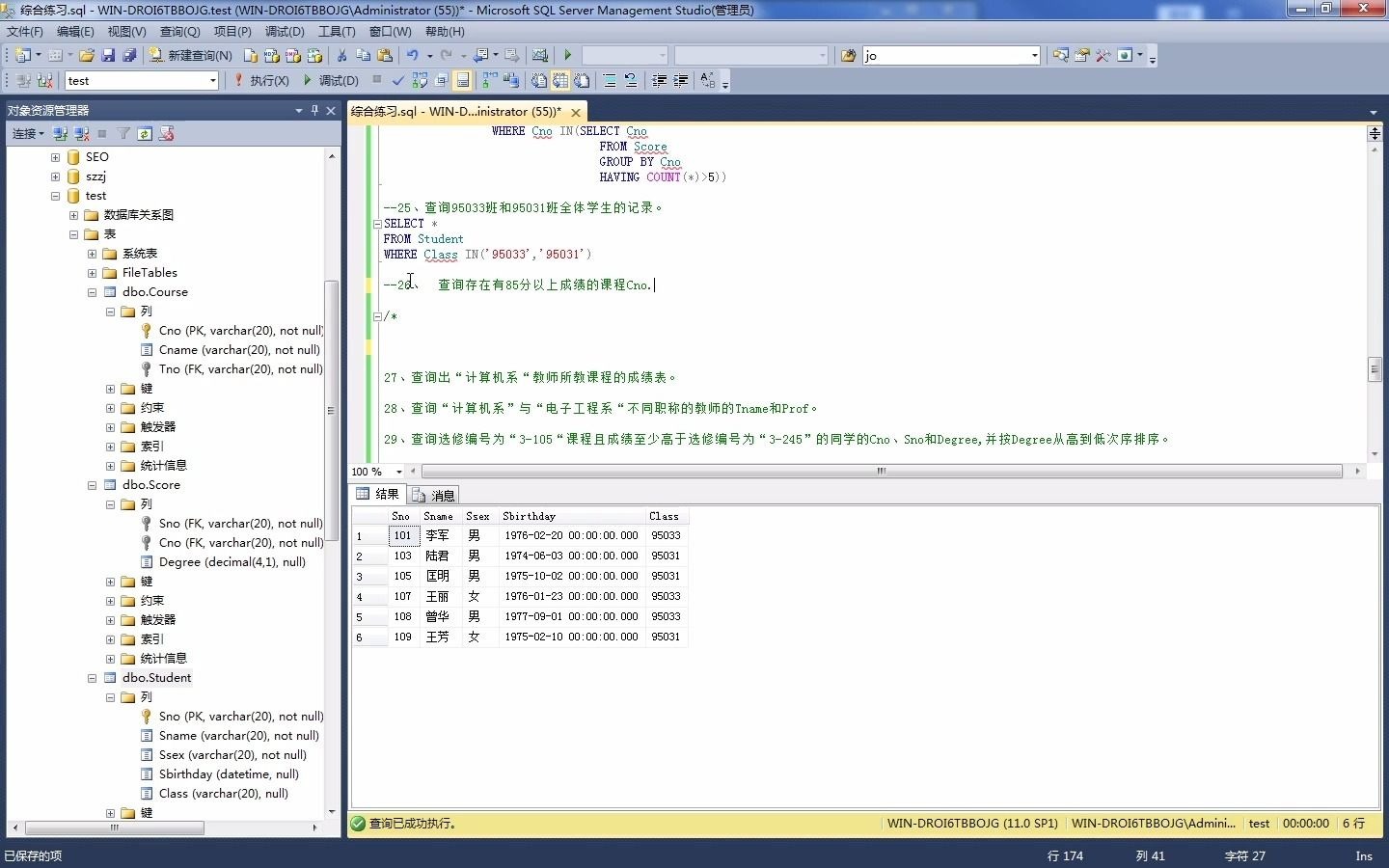Open the 100 % zoom dropdown
1389x868 pixels.
point(398,472)
